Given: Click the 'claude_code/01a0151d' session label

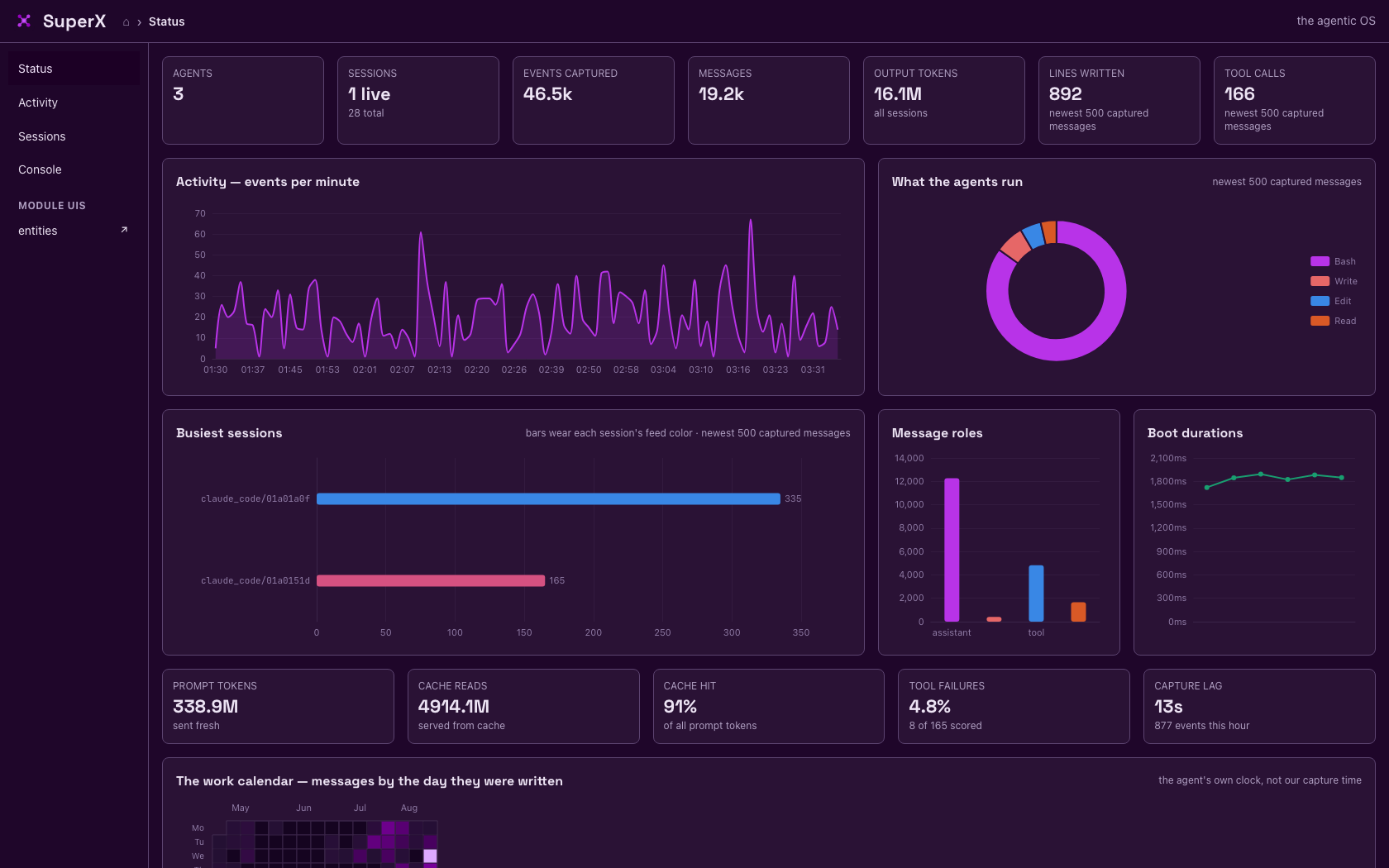Looking at the screenshot, I should 255,580.
